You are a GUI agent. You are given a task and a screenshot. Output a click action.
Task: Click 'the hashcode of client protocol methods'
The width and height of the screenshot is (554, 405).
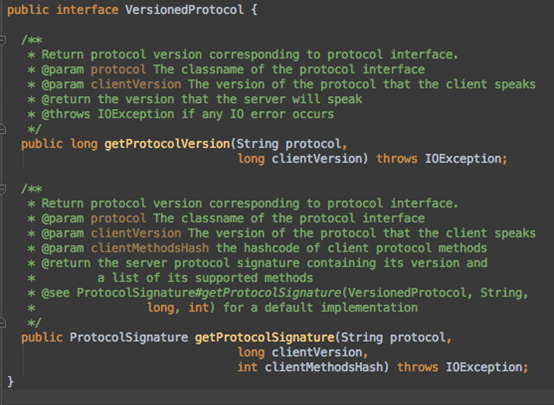352,248
